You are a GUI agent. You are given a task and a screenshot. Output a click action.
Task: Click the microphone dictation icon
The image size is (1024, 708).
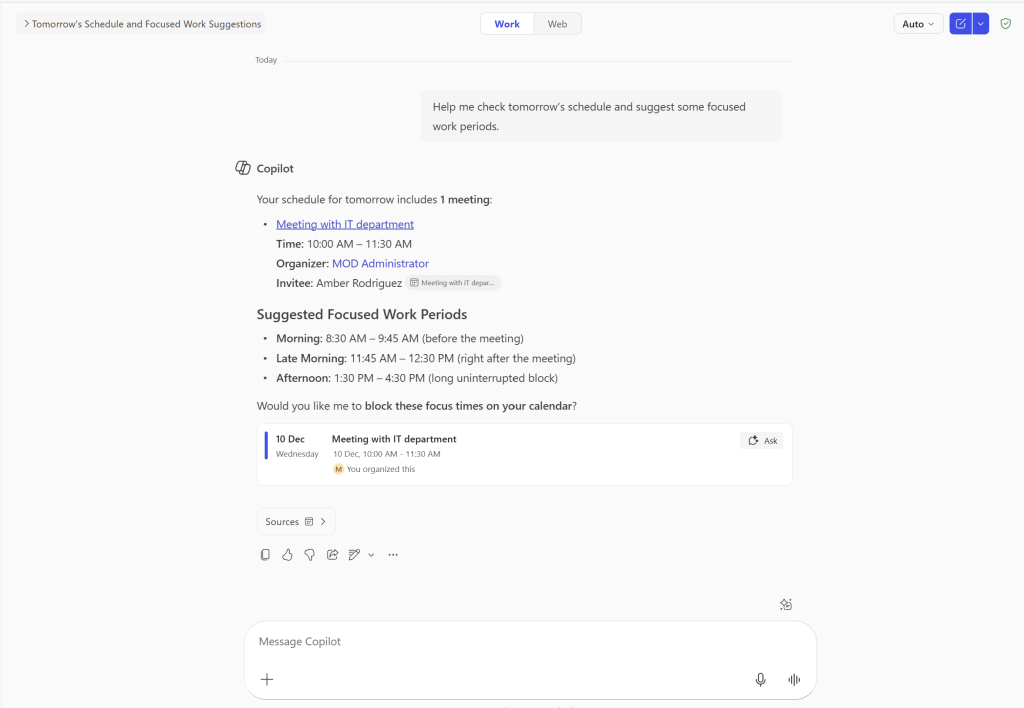[x=760, y=680]
